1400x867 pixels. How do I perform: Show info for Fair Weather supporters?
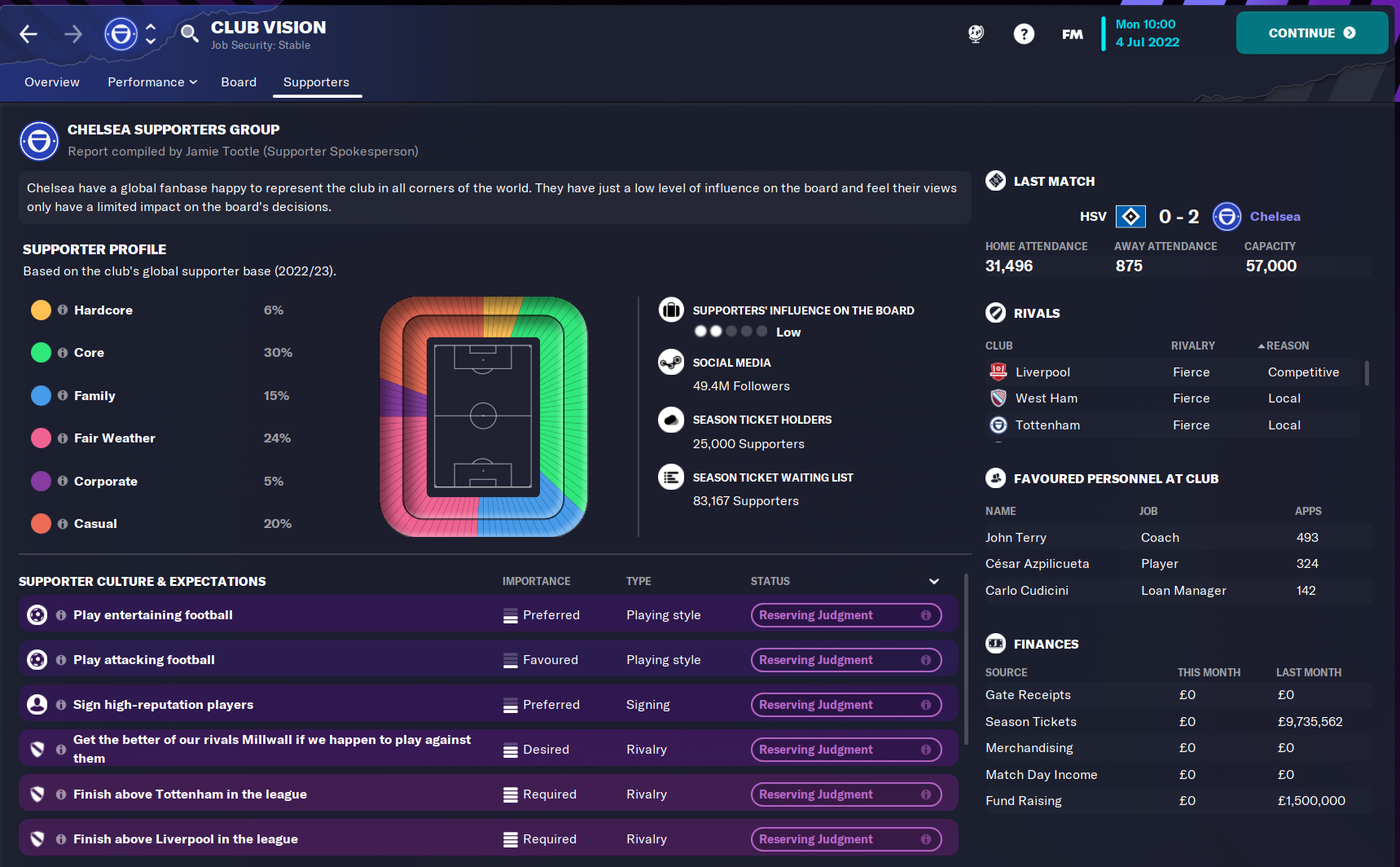[63, 438]
